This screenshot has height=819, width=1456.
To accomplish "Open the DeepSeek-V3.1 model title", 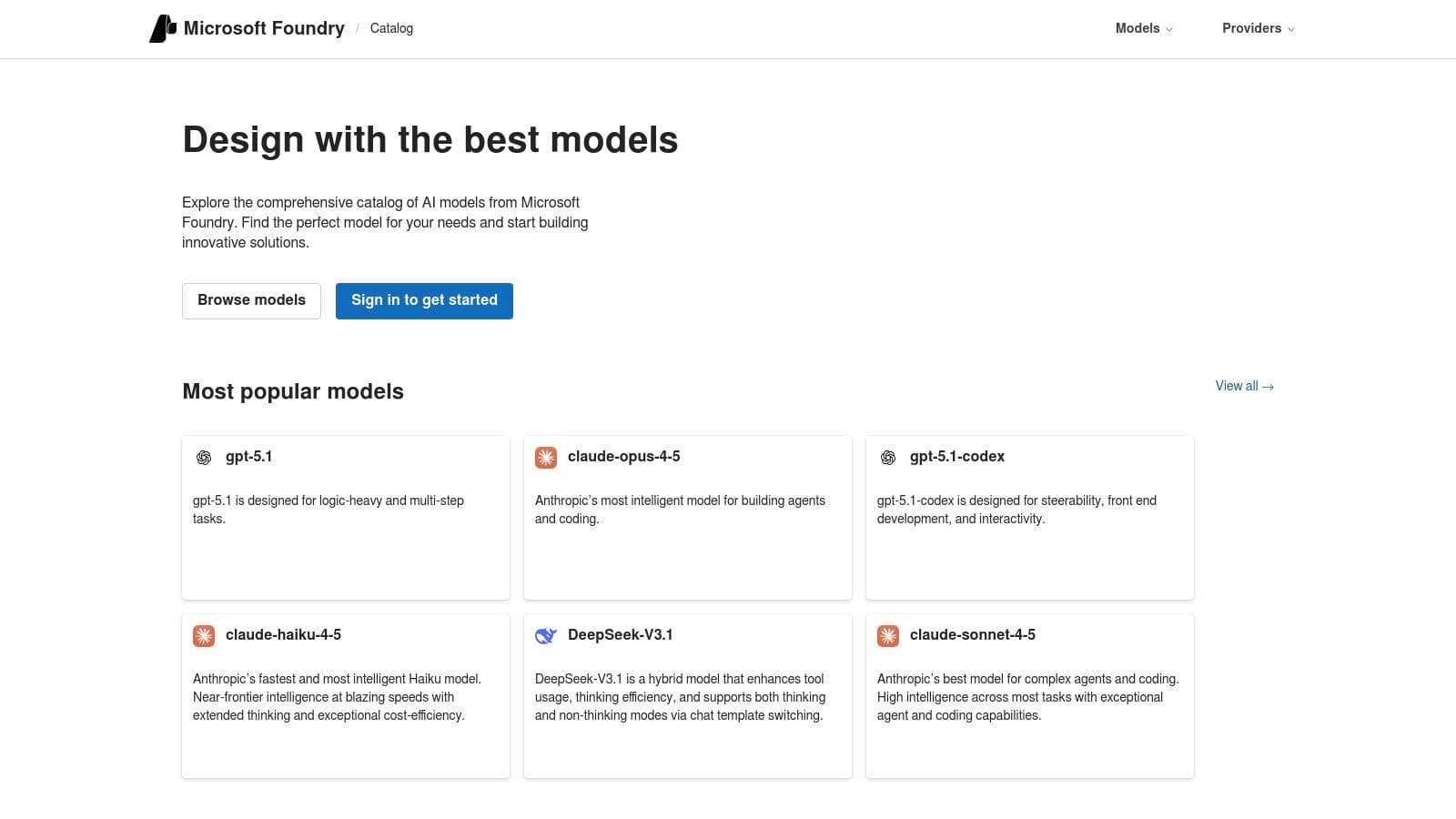I will point(620,635).
